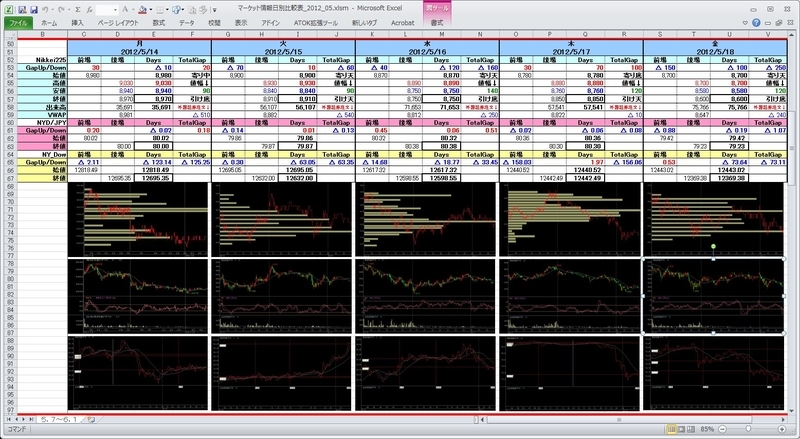
Task: Open the fill color dropdown arrow
Action: [x=150, y=10]
